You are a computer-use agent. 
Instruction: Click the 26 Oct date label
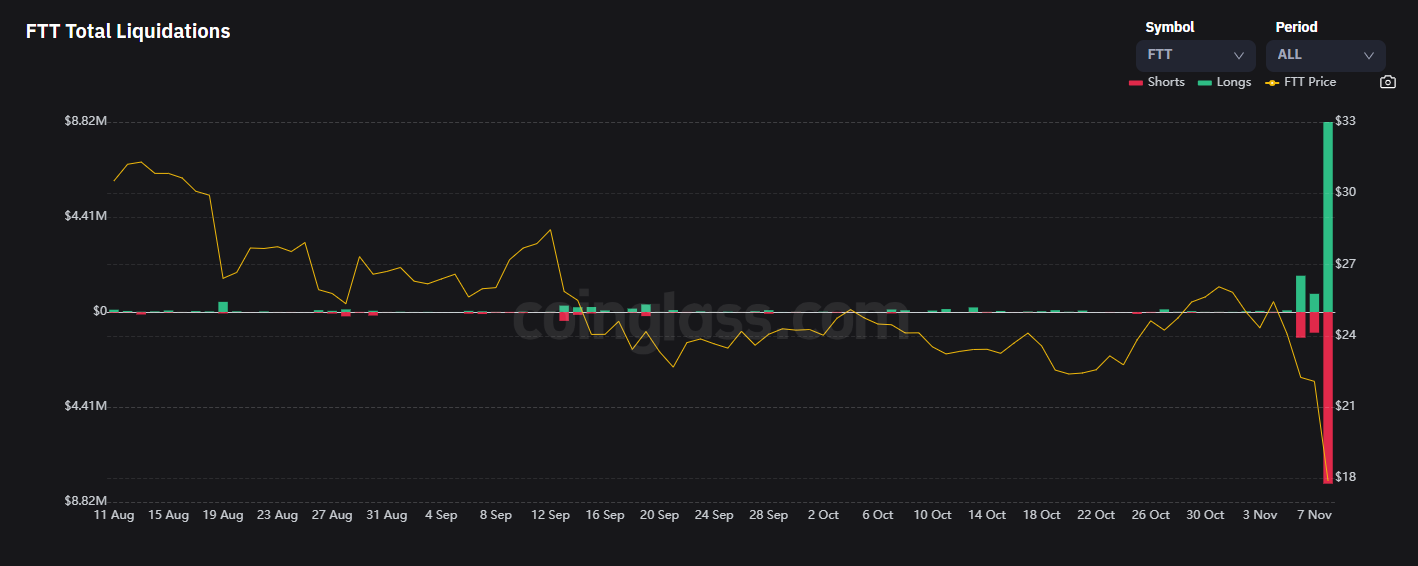click(1150, 515)
